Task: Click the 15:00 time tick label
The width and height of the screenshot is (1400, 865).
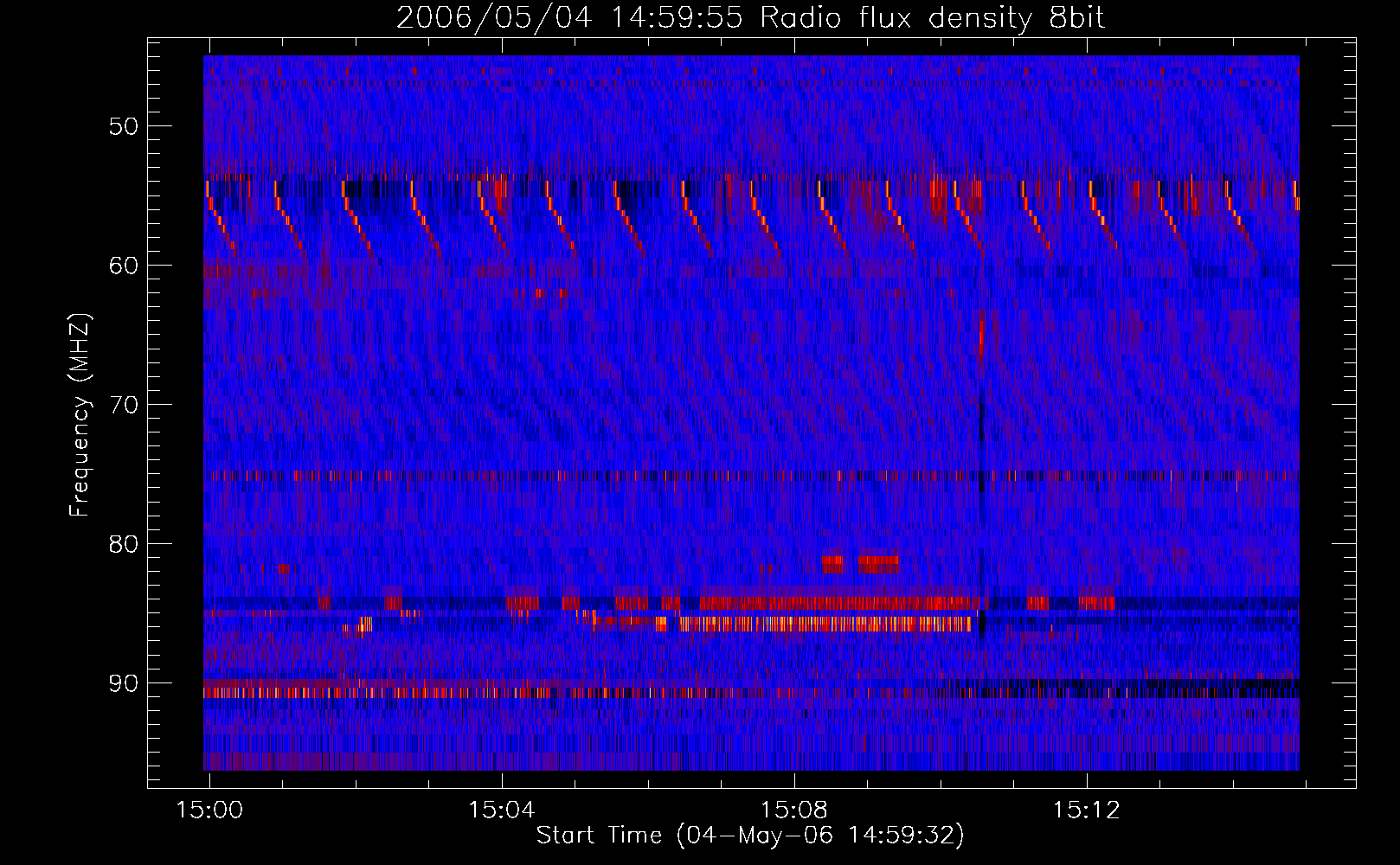Action: coord(209,810)
